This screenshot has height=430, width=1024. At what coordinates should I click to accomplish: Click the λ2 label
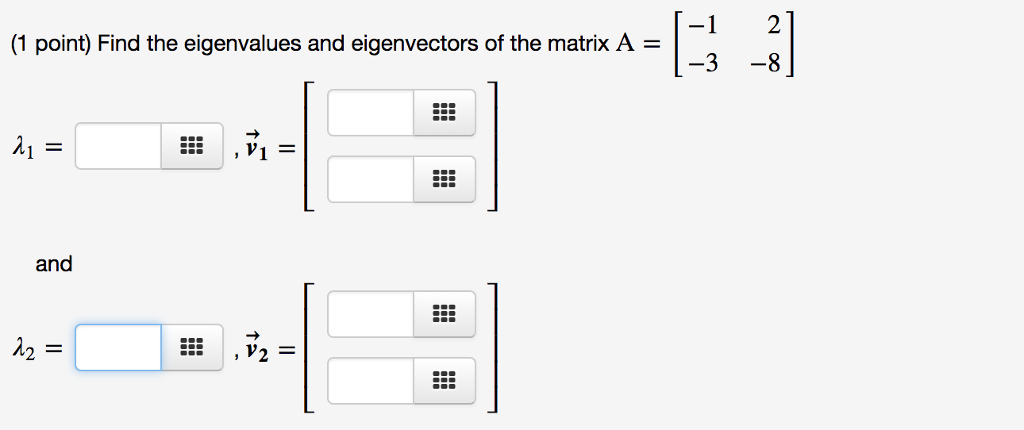22,350
